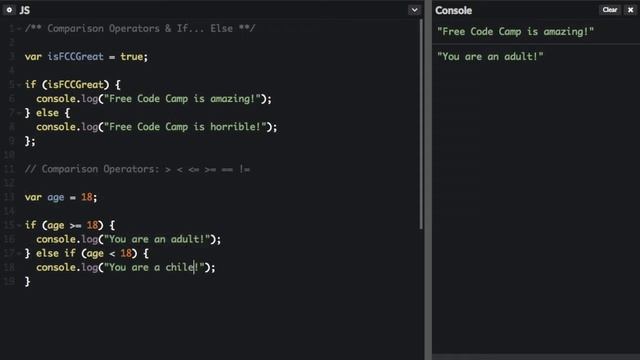This screenshot has height=360, width=640.
Task: Open JS editor settings gear
Action: (9, 10)
